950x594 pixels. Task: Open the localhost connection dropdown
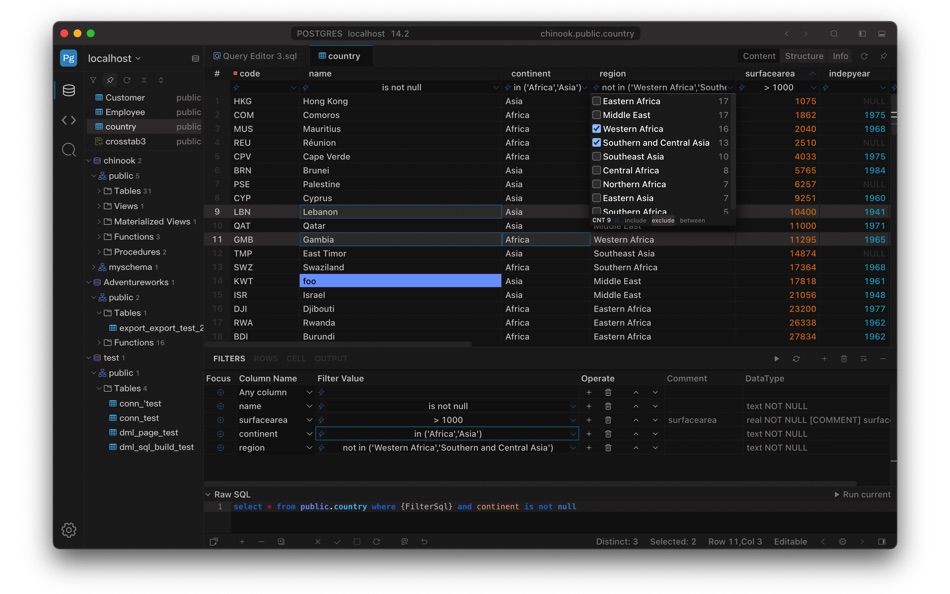114,59
